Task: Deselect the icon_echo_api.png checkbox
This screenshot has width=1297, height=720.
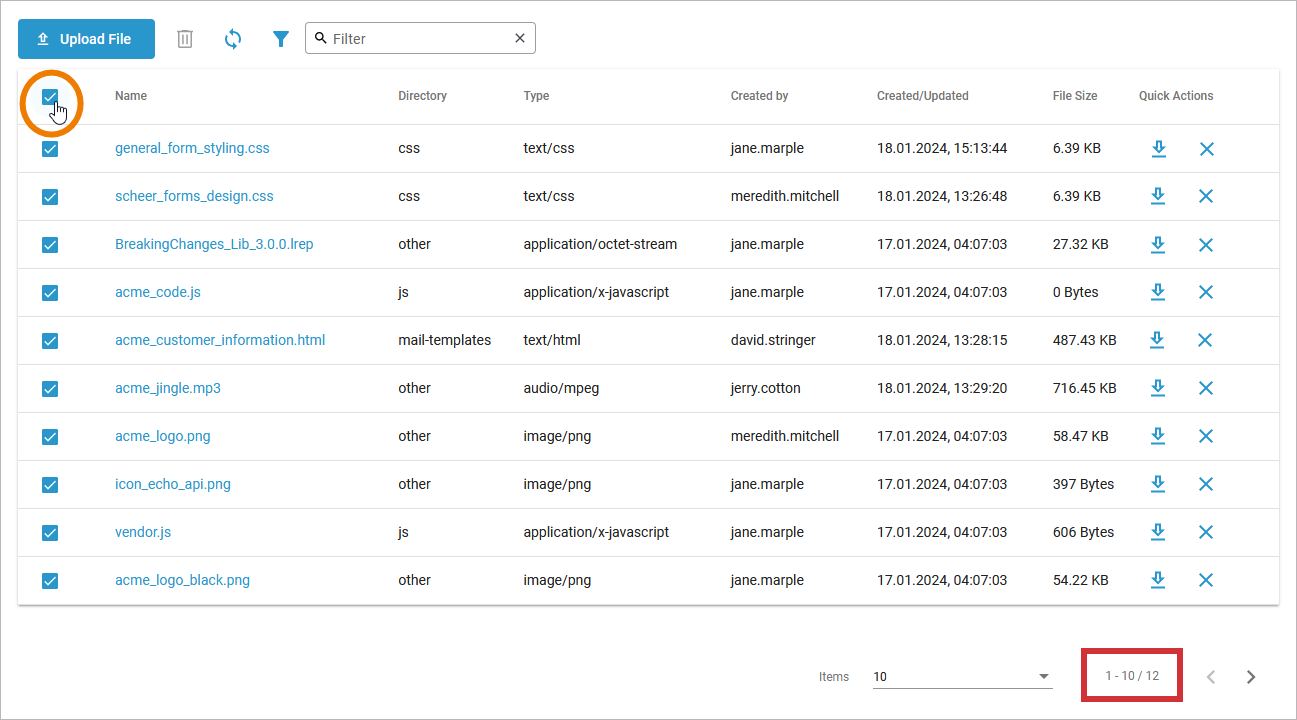Action: coord(50,485)
